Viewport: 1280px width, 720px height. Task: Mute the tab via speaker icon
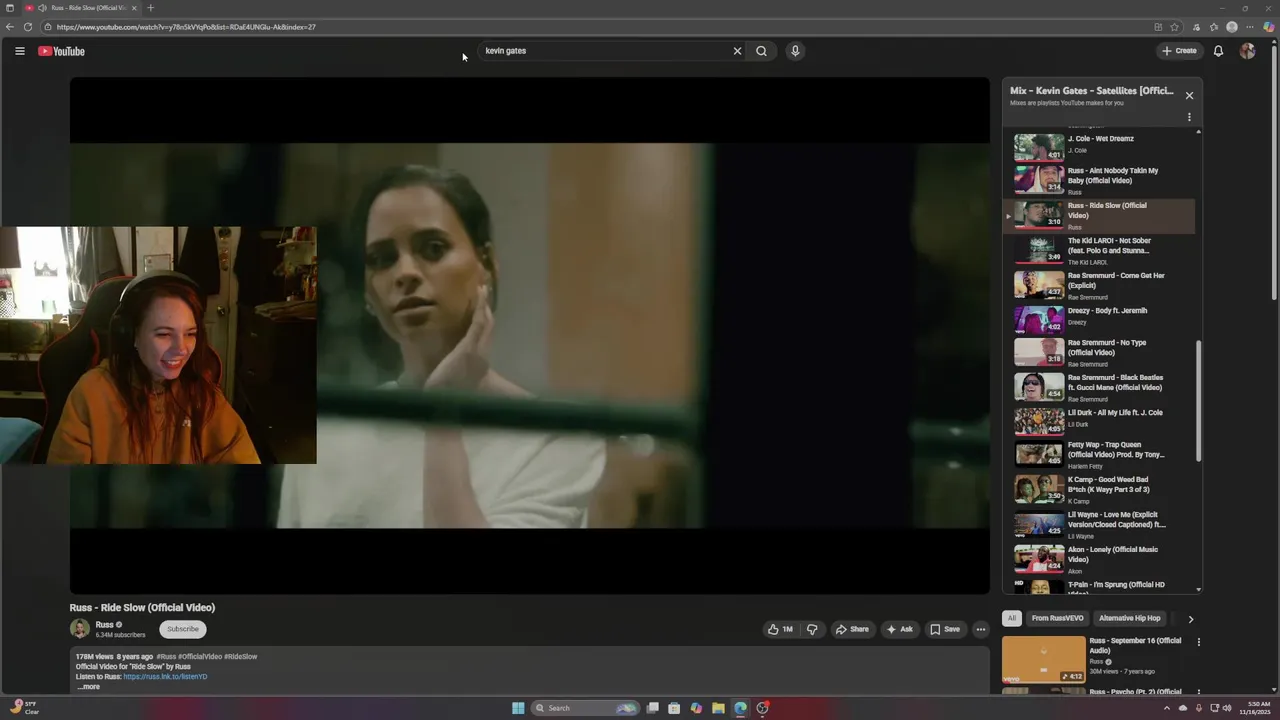point(42,8)
